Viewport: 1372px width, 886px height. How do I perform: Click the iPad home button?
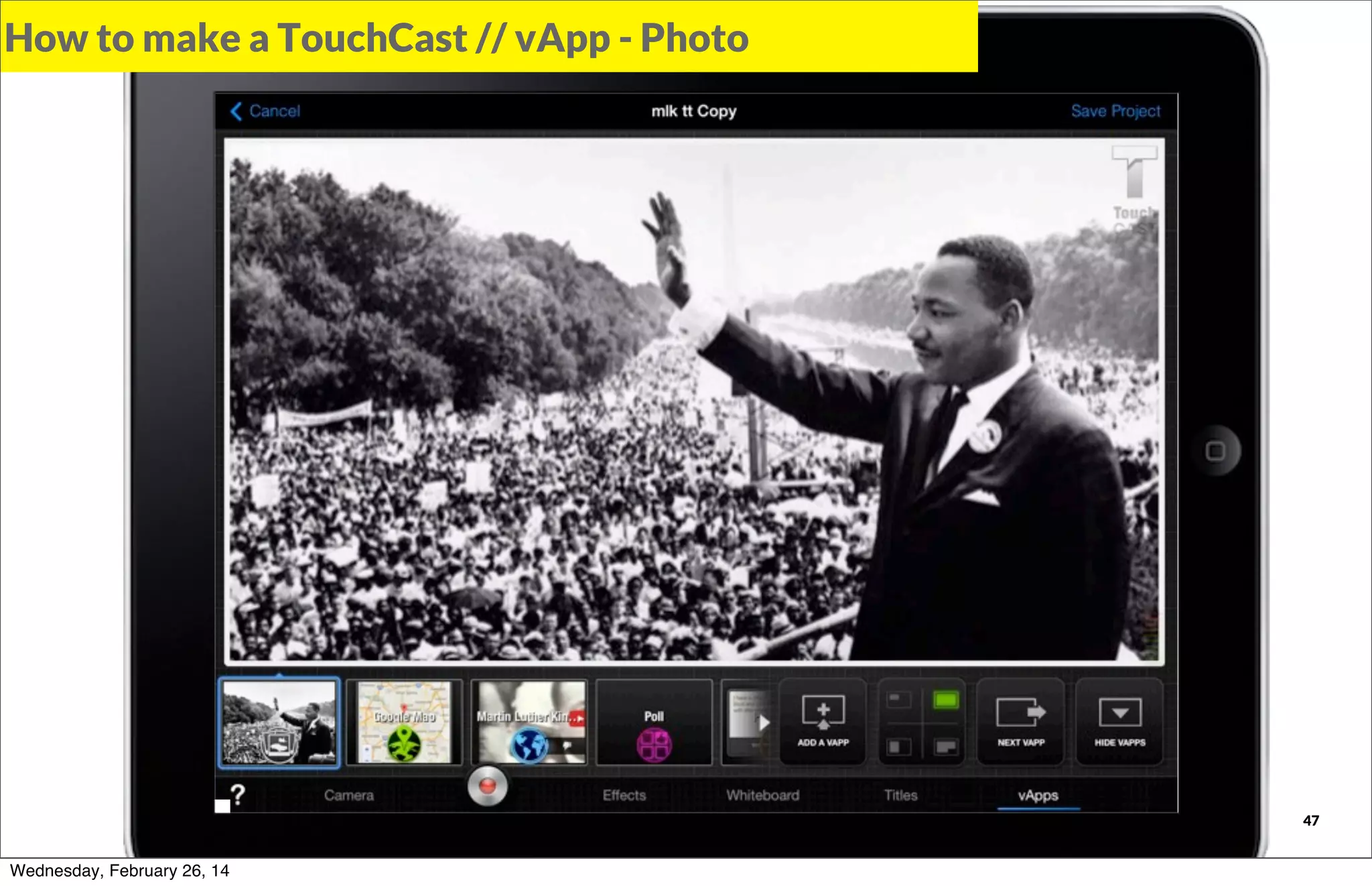pos(1215,450)
